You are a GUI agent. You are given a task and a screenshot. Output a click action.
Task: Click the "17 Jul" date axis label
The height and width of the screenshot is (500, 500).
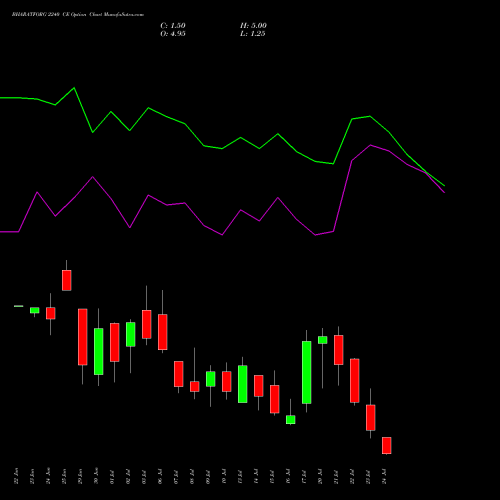pyautogui.click(x=305, y=476)
